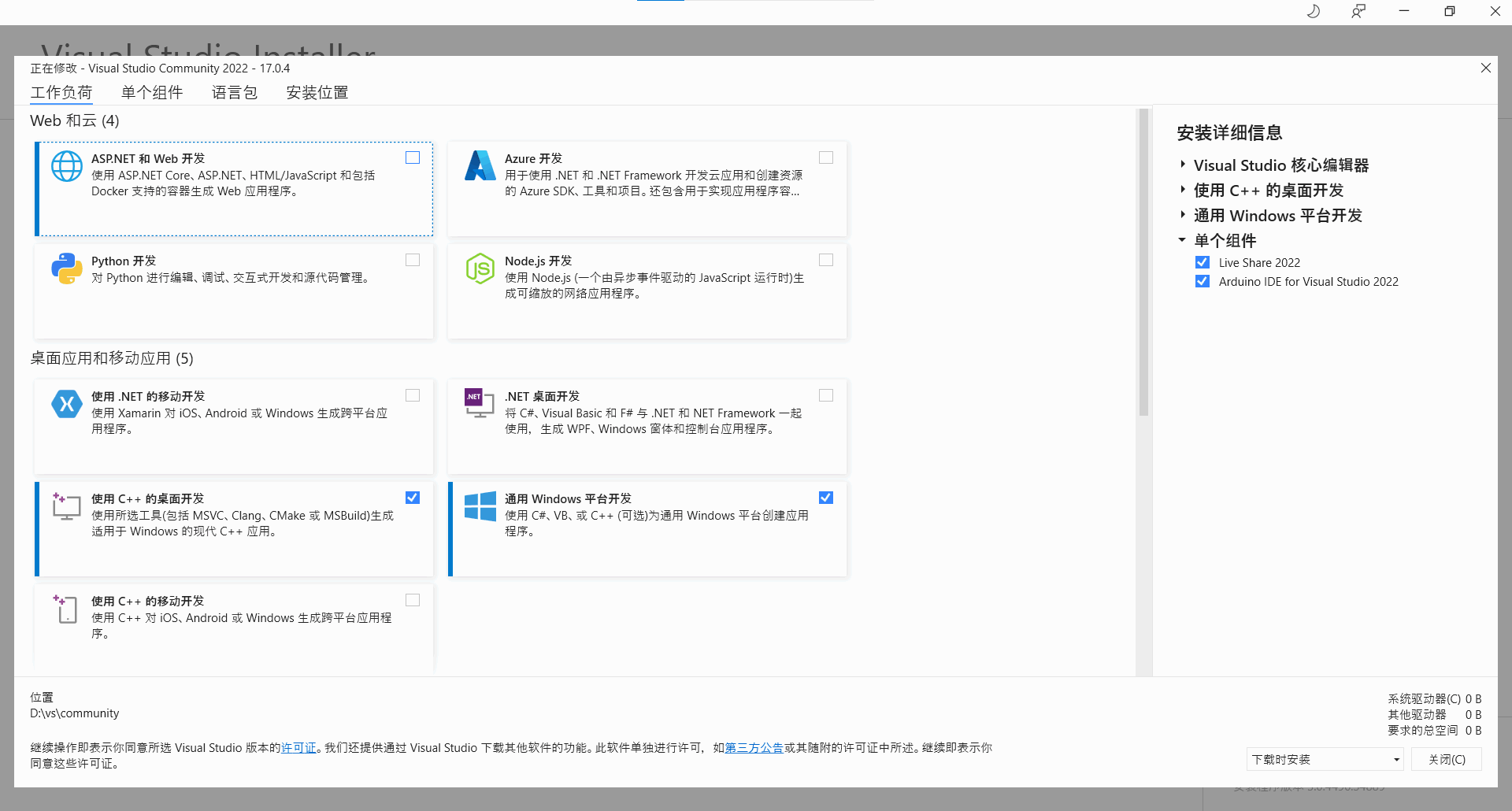Click the Node.js hexagon logo icon

(x=480, y=268)
